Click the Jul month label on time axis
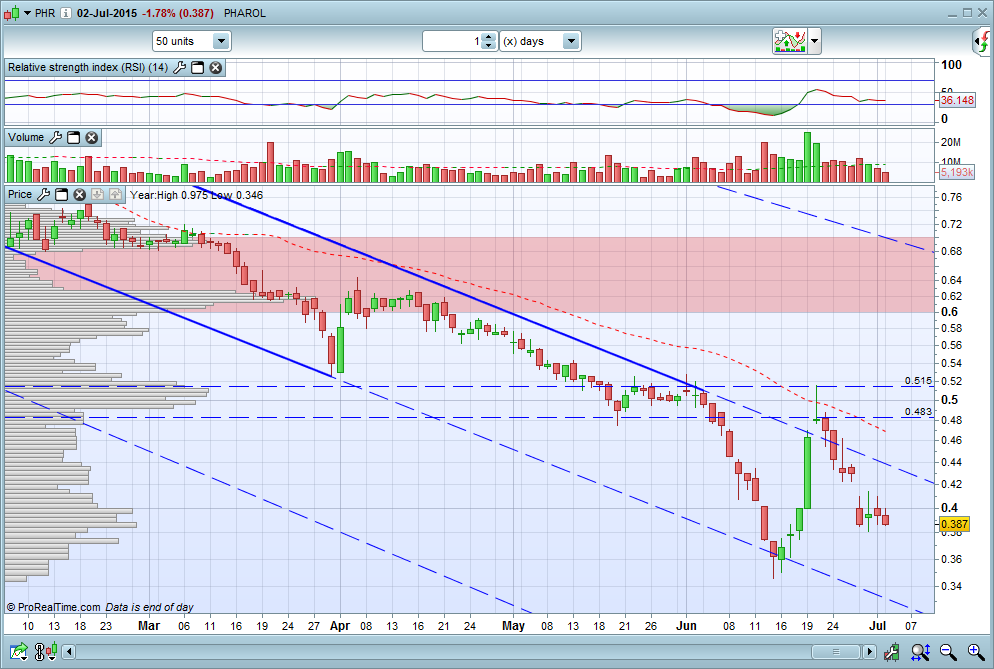 [x=877, y=626]
